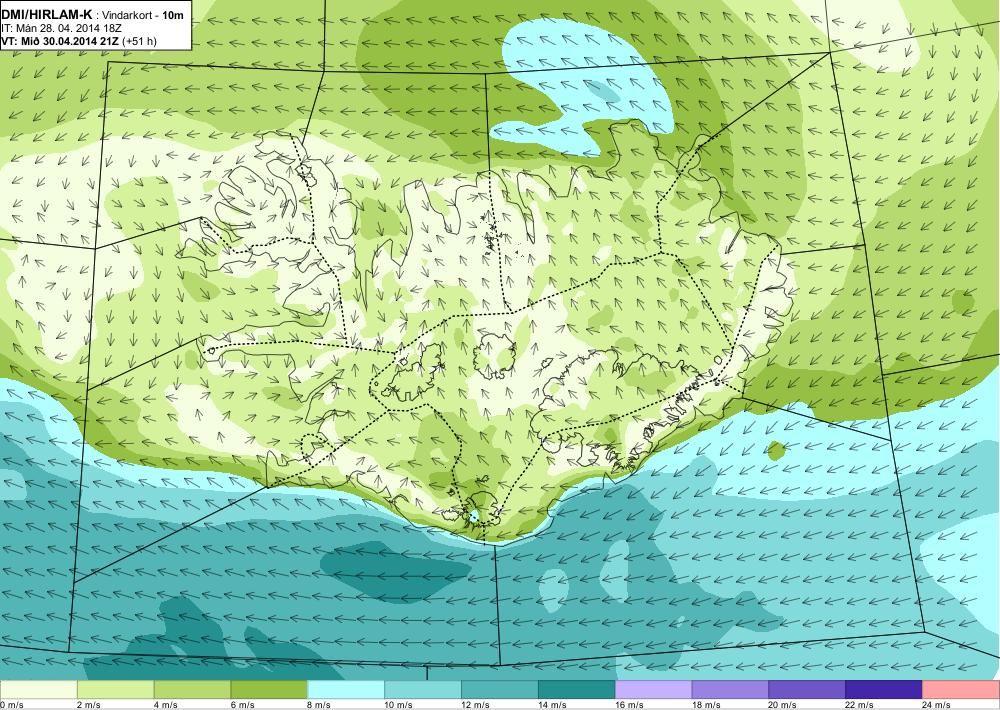1000x710 pixels.
Task: Click the light cyan 8–10 m/s legend swatch
Action: pyautogui.click(x=346, y=690)
